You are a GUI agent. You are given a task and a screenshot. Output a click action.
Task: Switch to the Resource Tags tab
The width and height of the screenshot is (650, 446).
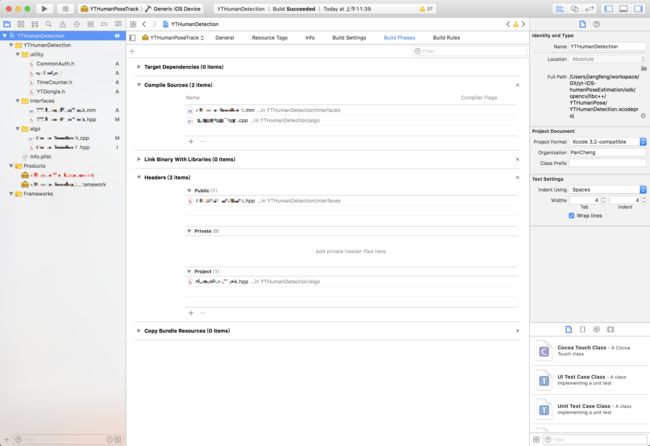pos(269,38)
